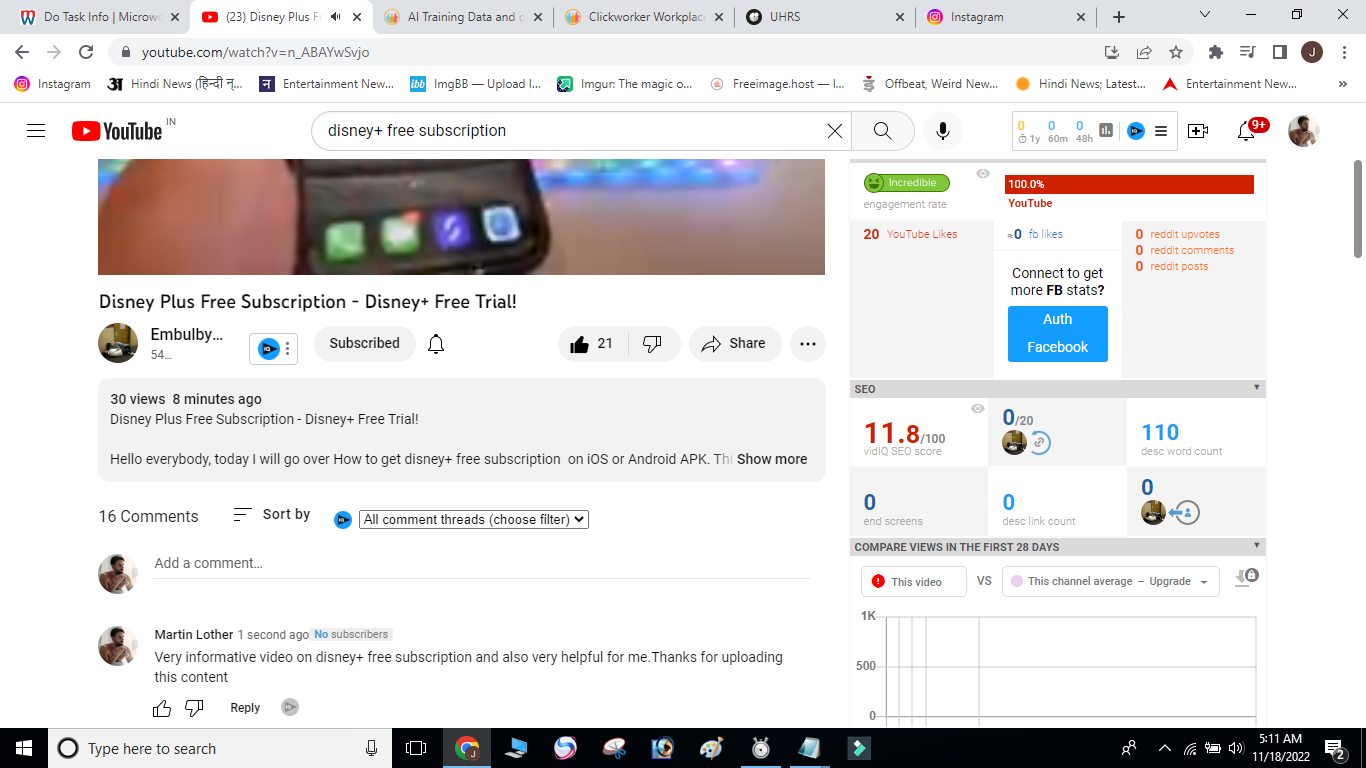1366x768 pixels.
Task: Switch to the Instagram tab
Action: point(1007,17)
